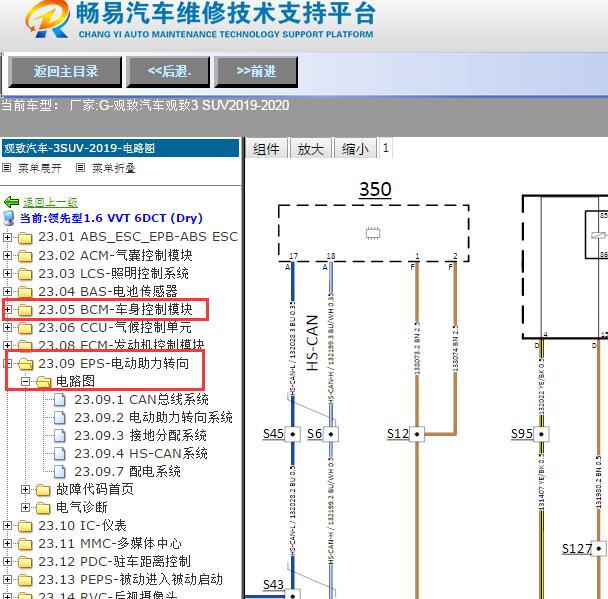
Task: Expand 23.06 CCU-气候控制单元 node
Action: click(7, 328)
